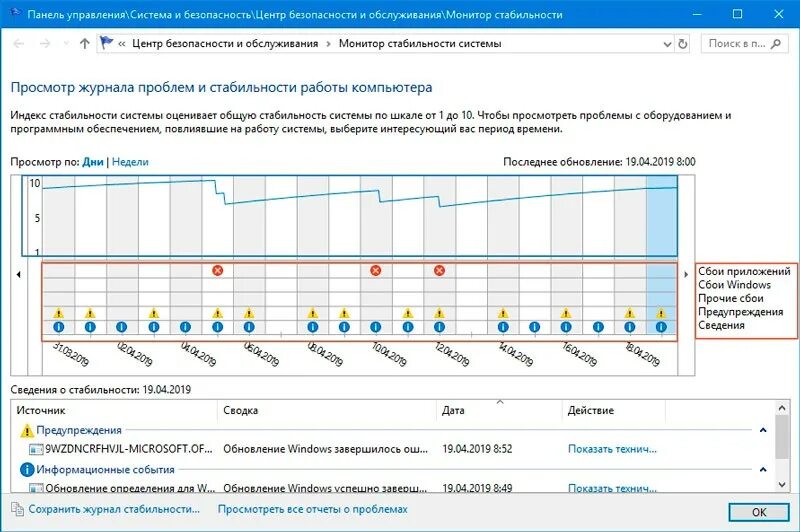Click the Security Center flag icon in address bar

(106, 42)
